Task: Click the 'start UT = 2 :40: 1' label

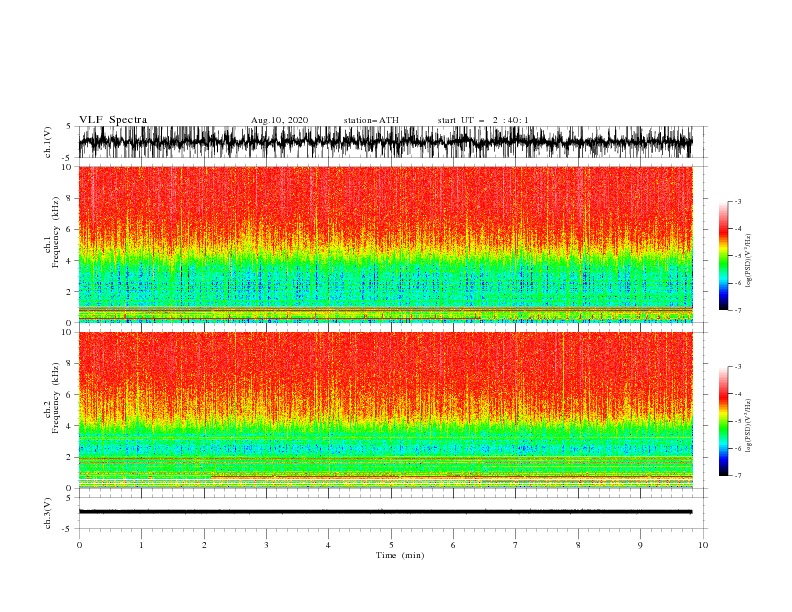Action: tap(483, 120)
